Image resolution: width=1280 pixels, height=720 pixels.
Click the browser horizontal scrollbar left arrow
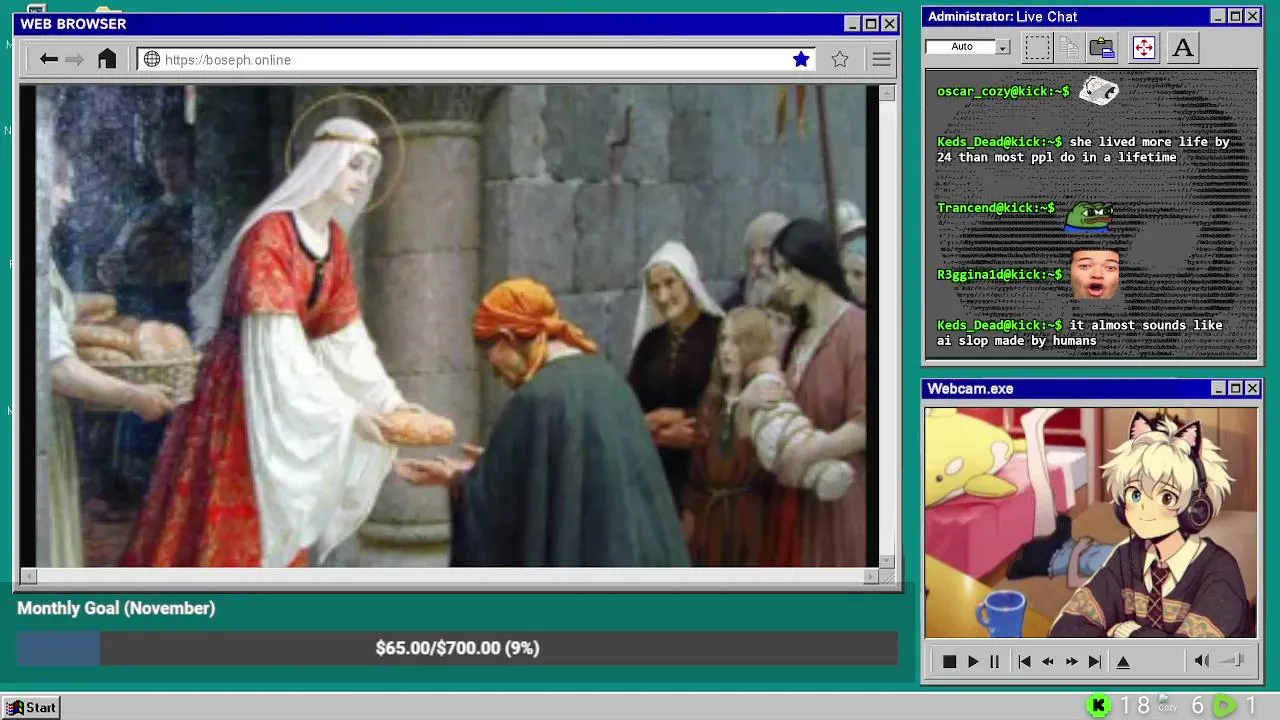(28, 576)
